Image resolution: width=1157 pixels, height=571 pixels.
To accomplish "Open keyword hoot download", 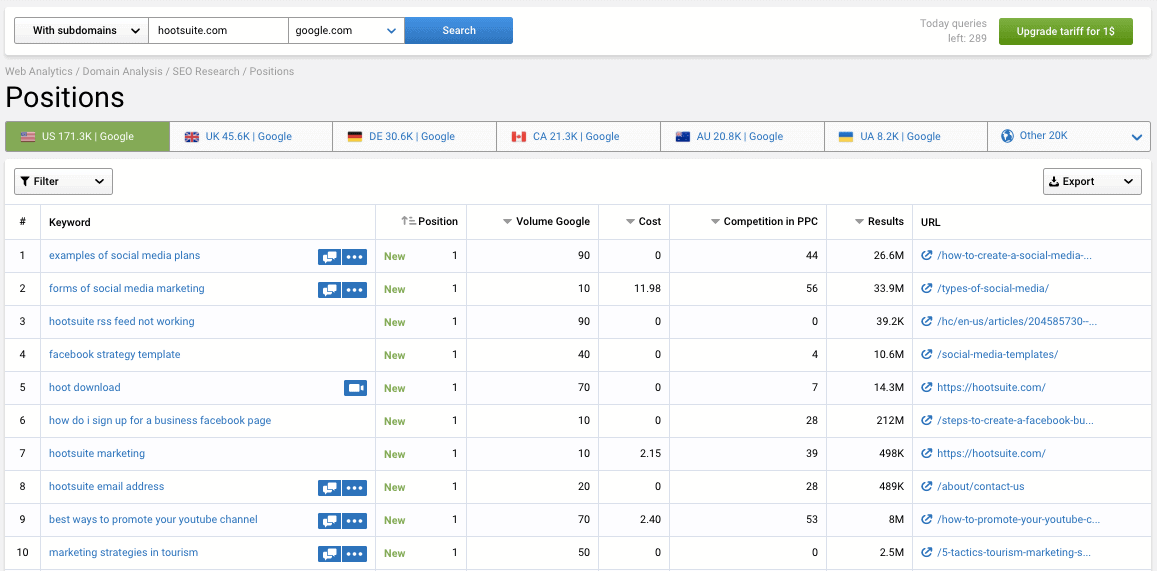I will point(85,387).
